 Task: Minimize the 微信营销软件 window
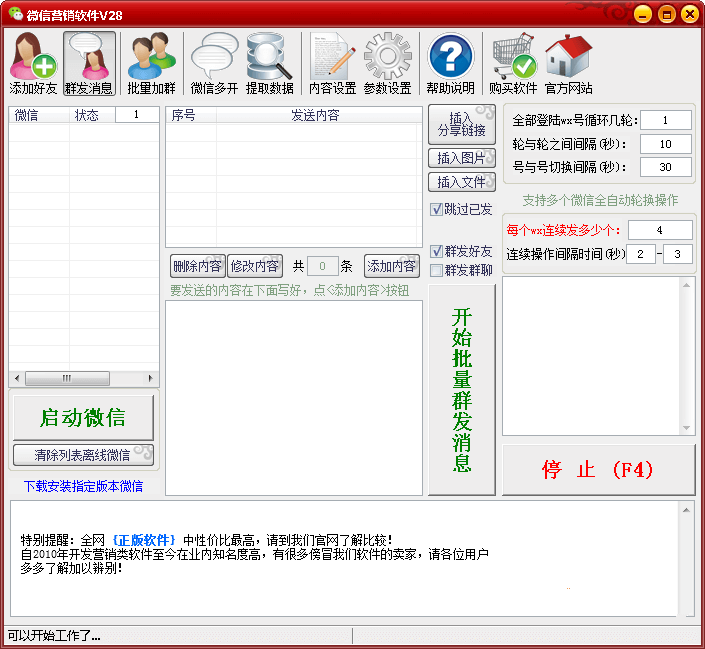(x=643, y=14)
